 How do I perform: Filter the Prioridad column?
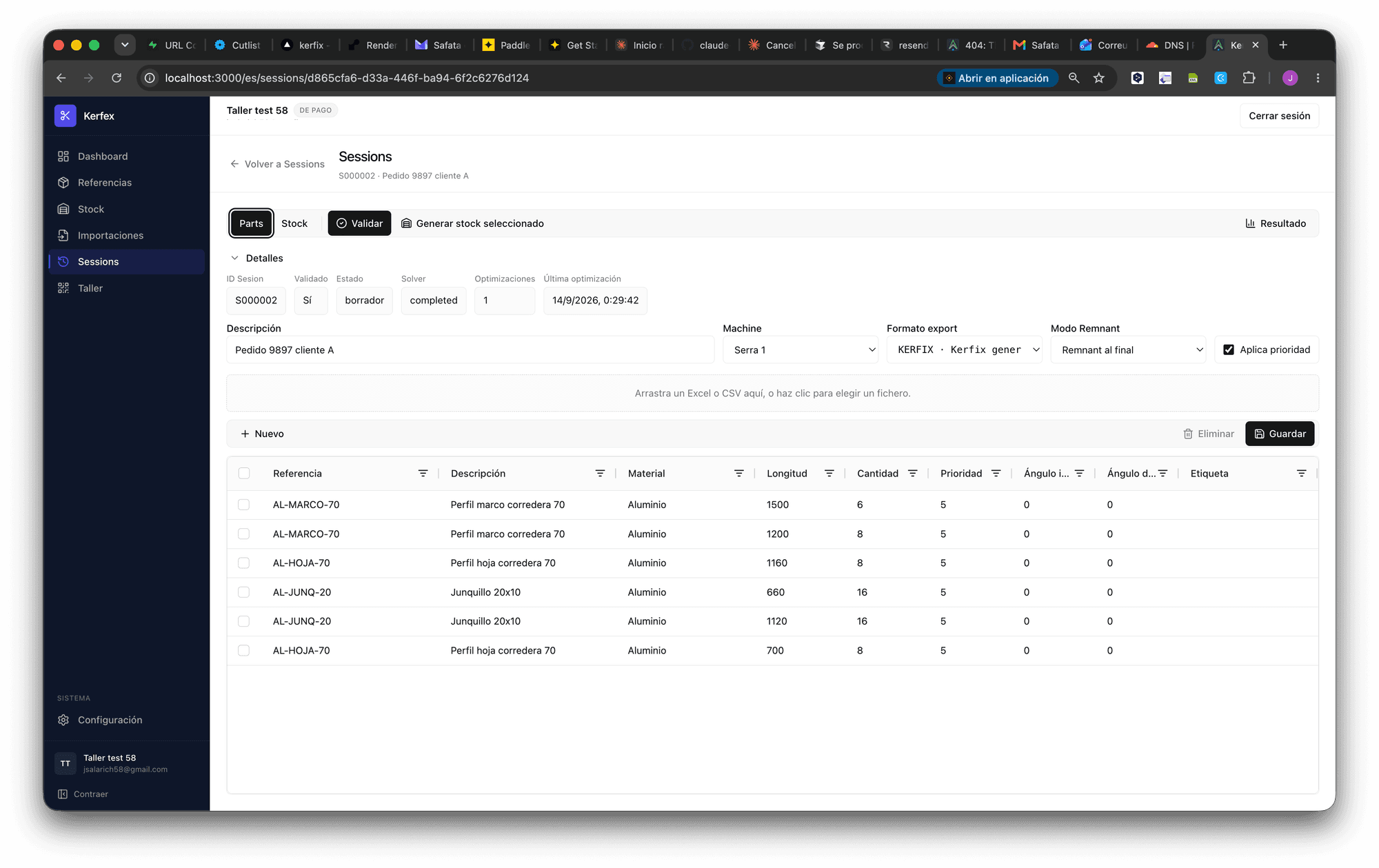996,474
